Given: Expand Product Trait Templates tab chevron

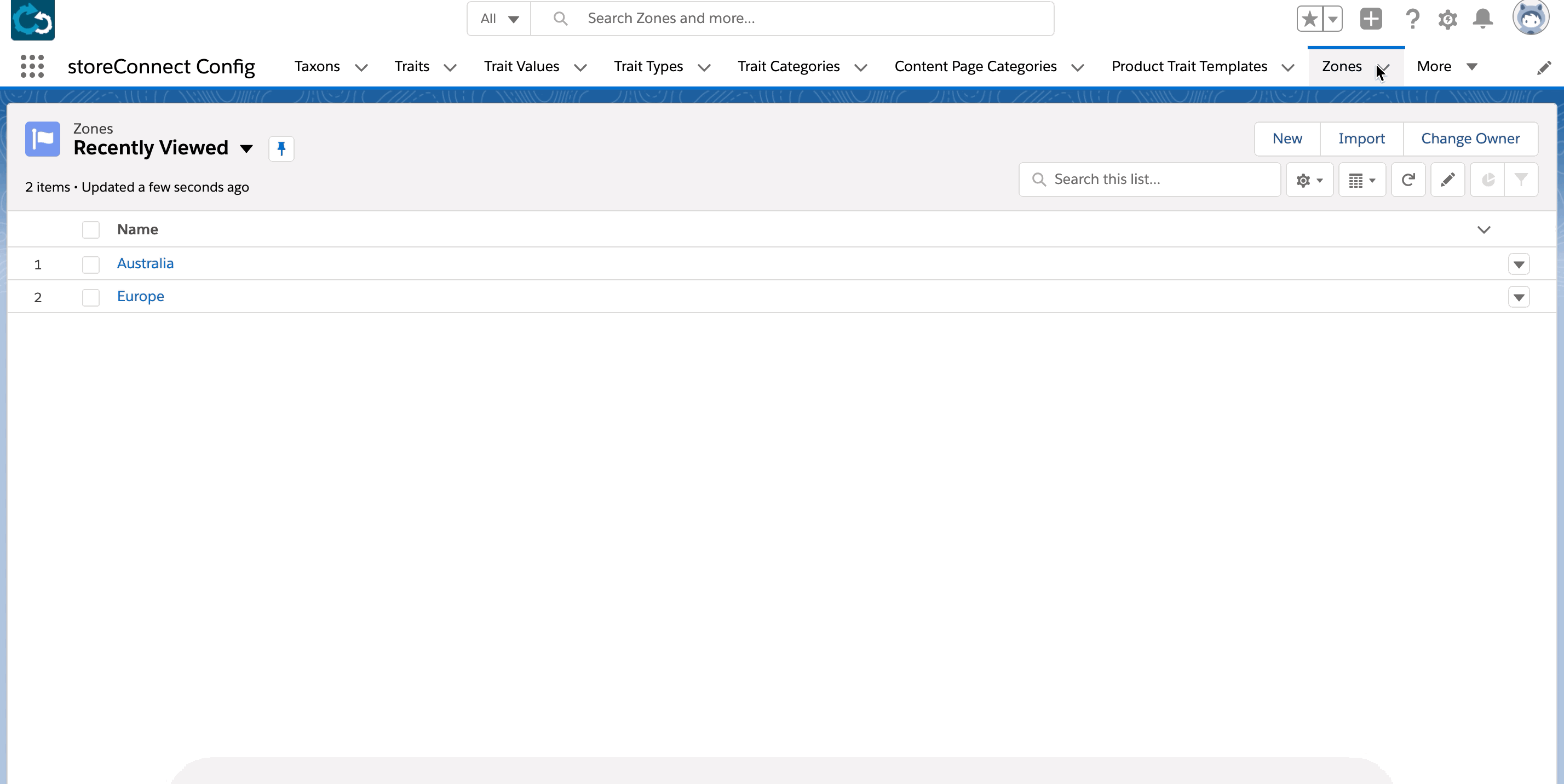Looking at the screenshot, I should tap(1288, 67).
